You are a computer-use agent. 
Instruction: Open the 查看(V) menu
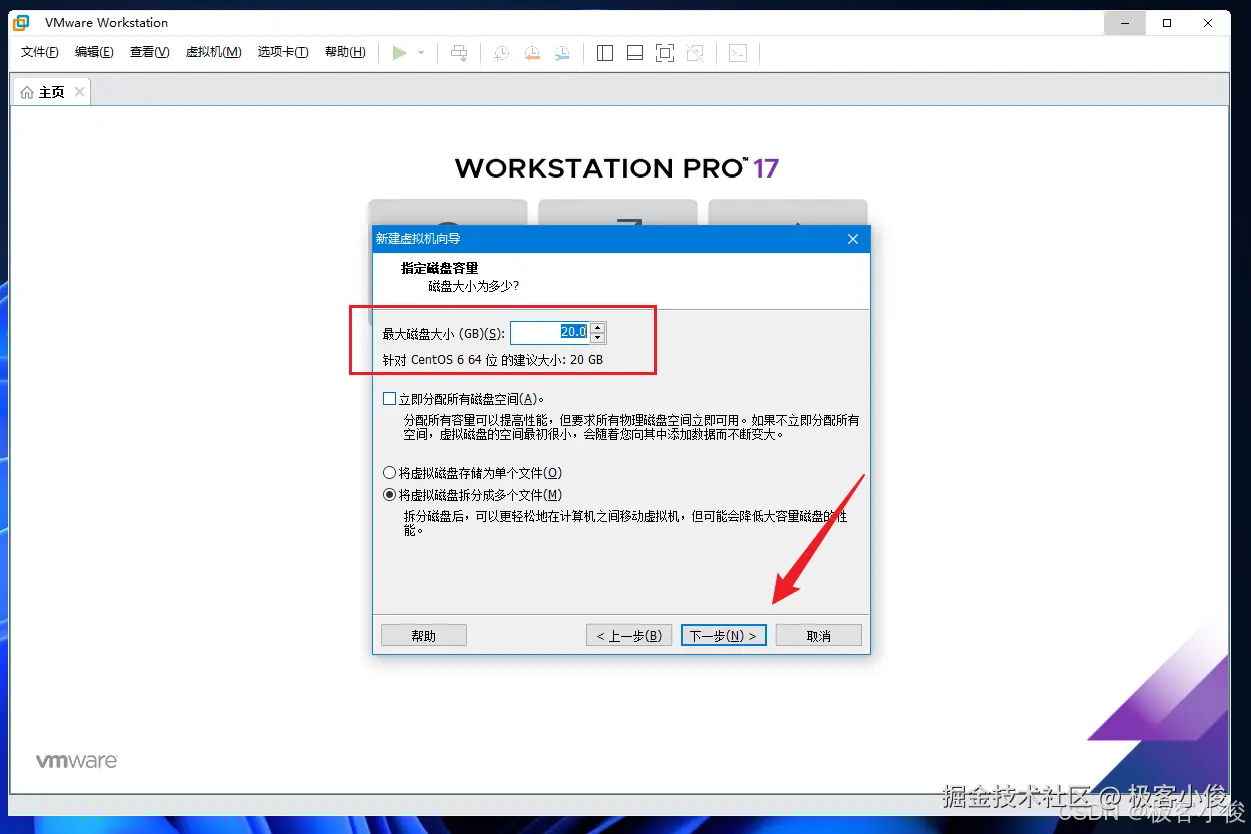tap(150, 52)
